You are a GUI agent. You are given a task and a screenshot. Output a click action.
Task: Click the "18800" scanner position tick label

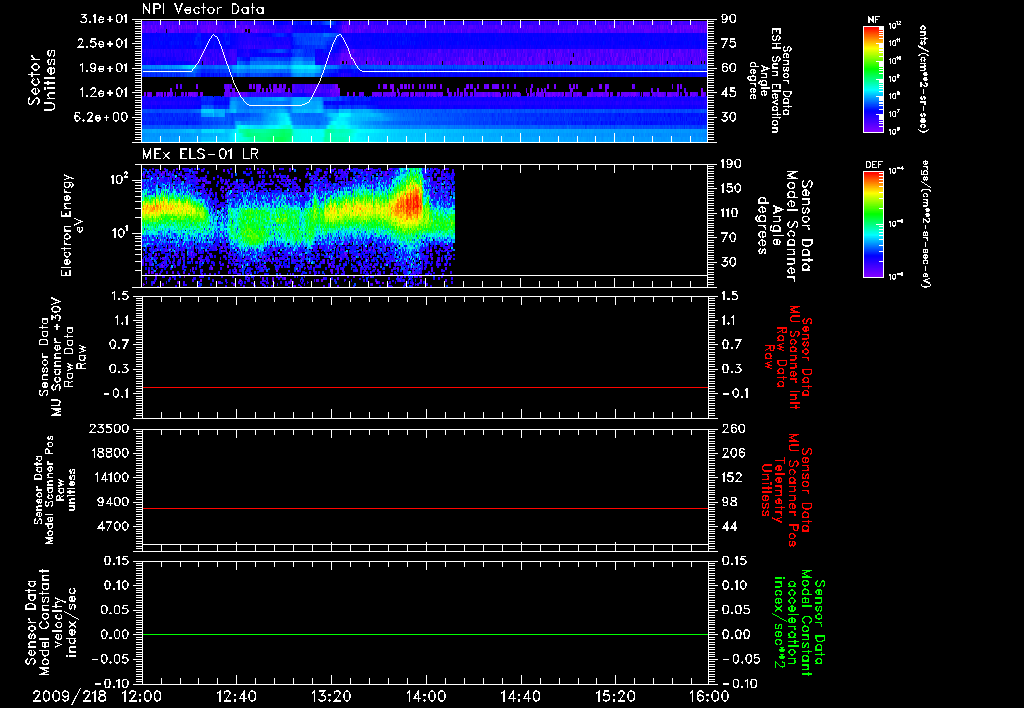pyautogui.click(x=109, y=453)
